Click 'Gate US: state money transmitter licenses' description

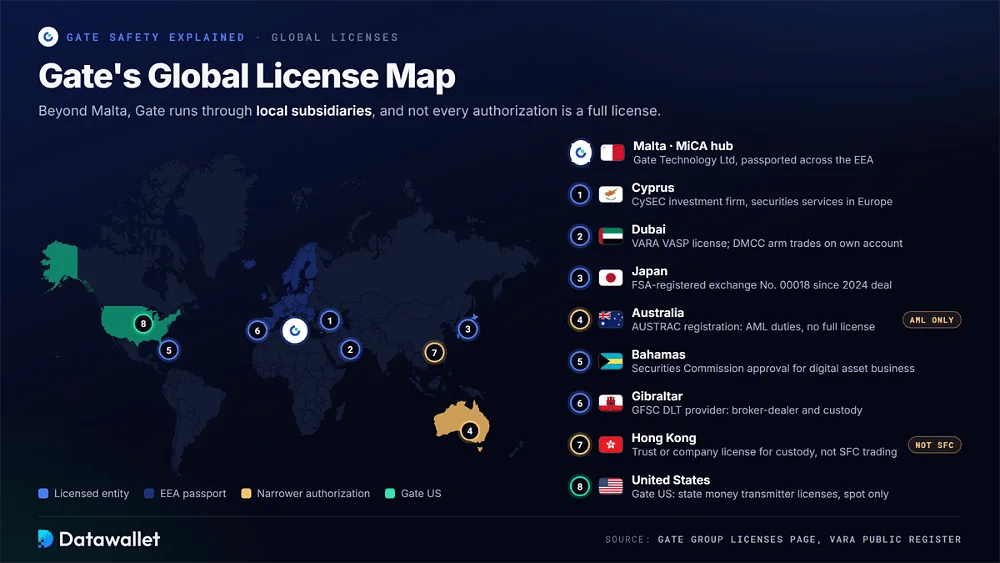[760, 494]
